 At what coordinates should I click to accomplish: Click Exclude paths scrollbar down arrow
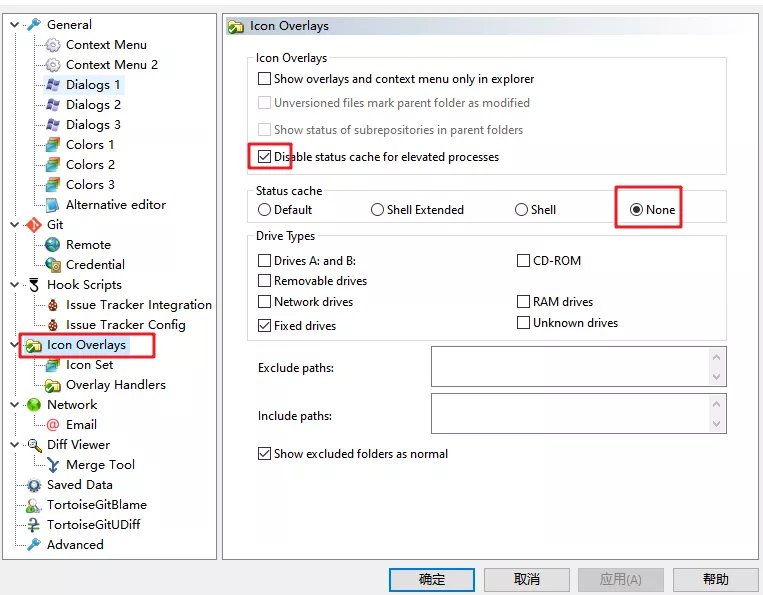pos(716,377)
